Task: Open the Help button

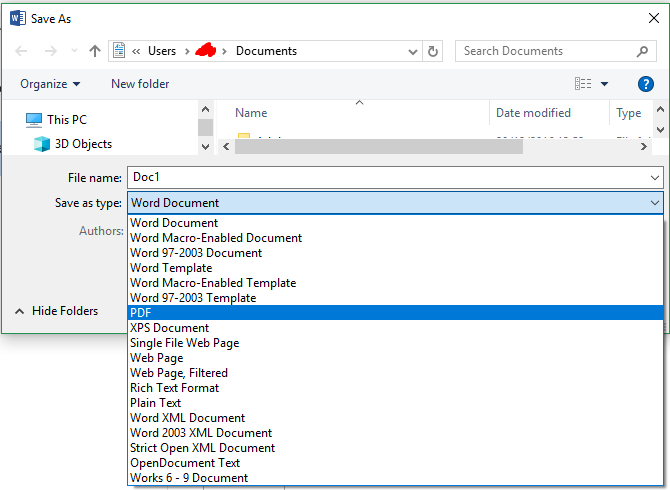Action: [x=645, y=84]
